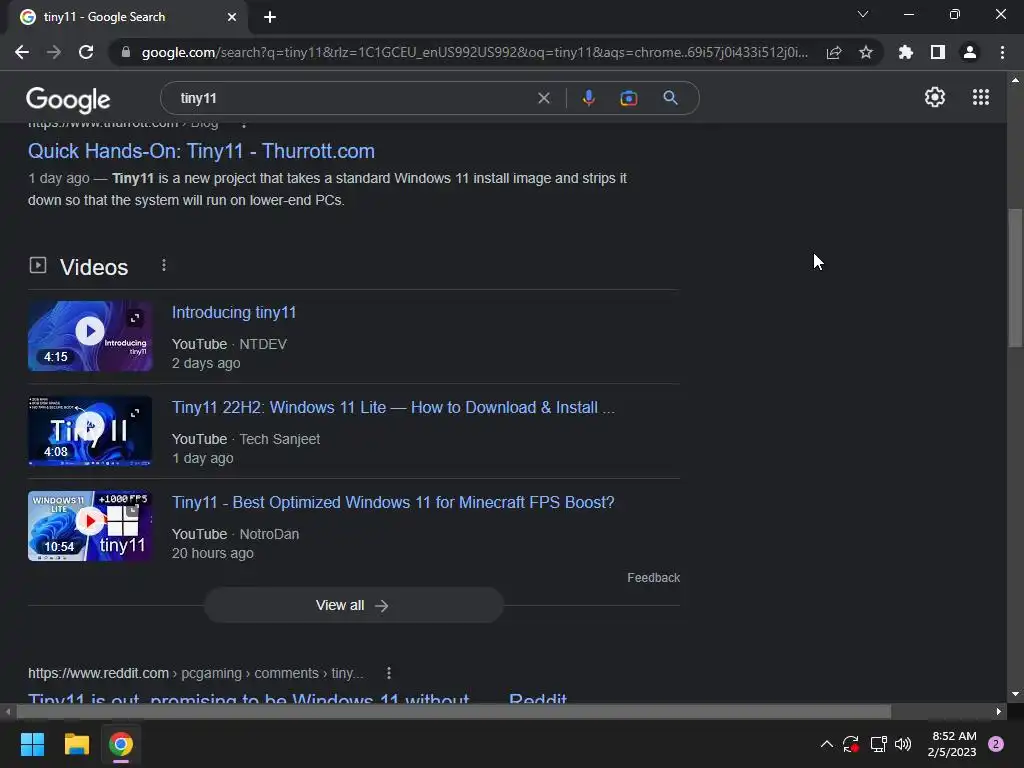Go back to the previous page
This screenshot has height=768, width=1024.
click(x=22, y=52)
